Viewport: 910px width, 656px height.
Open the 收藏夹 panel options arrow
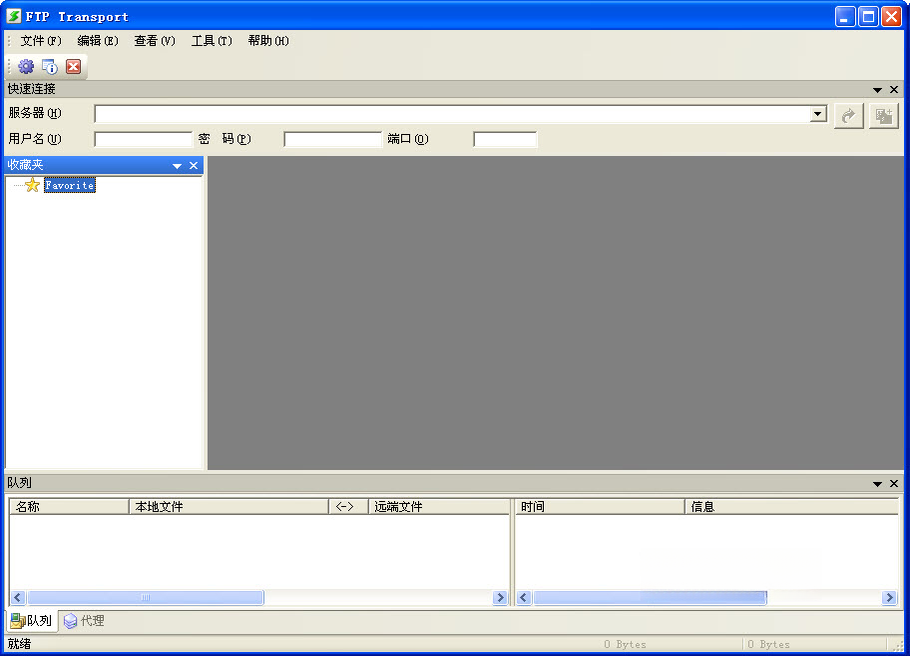(177, 166)
